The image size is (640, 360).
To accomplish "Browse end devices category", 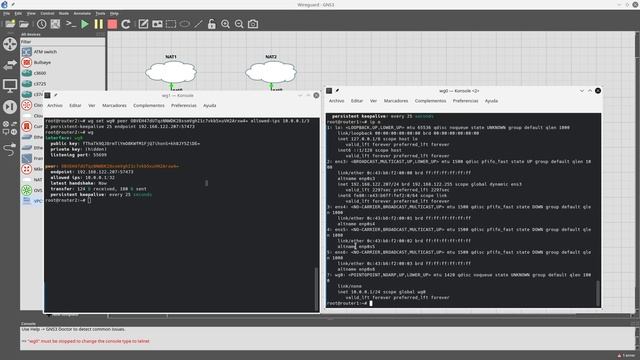I will tap(10, 86).
